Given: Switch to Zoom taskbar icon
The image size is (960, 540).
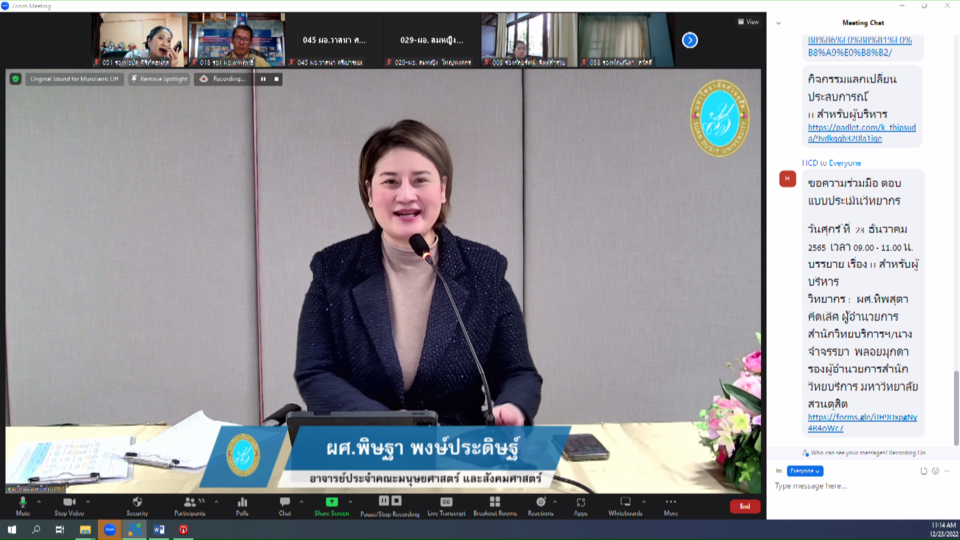Looking at the screenshot, I should click(110, 530).
